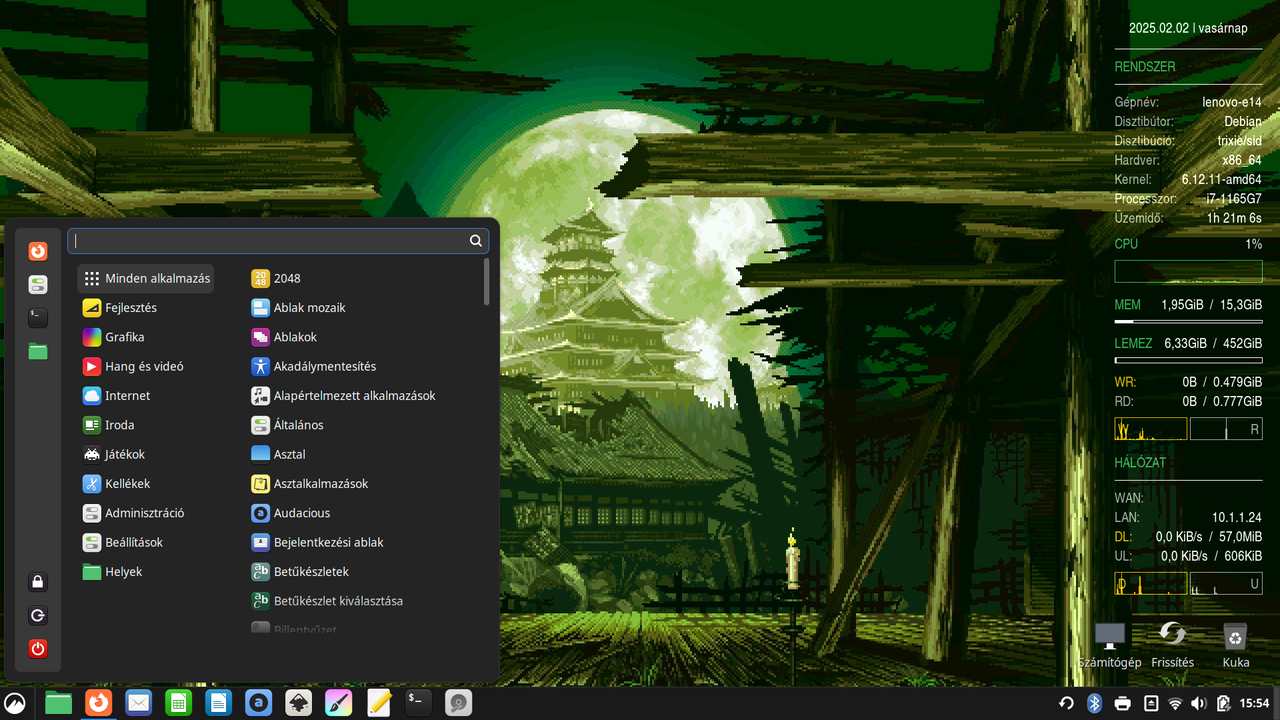Screen dimensions: 1280x720
Task: Click the logout icon in menu sidebar
Action: [x=38, y=616]
